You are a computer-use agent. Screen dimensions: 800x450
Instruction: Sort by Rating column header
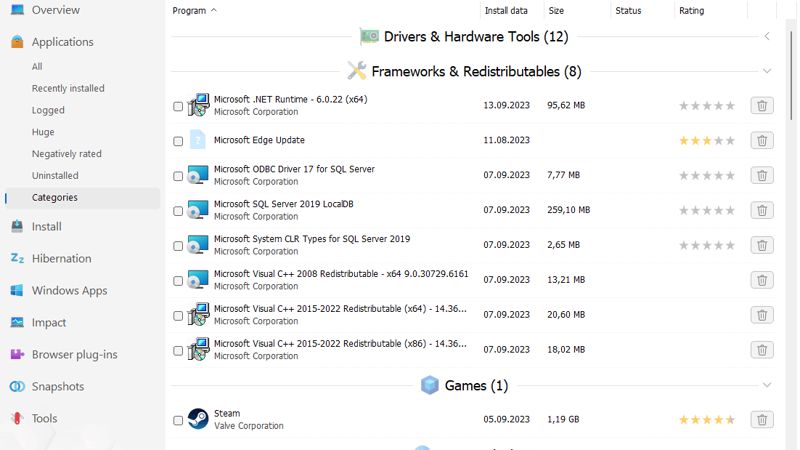tap(691, 11)
